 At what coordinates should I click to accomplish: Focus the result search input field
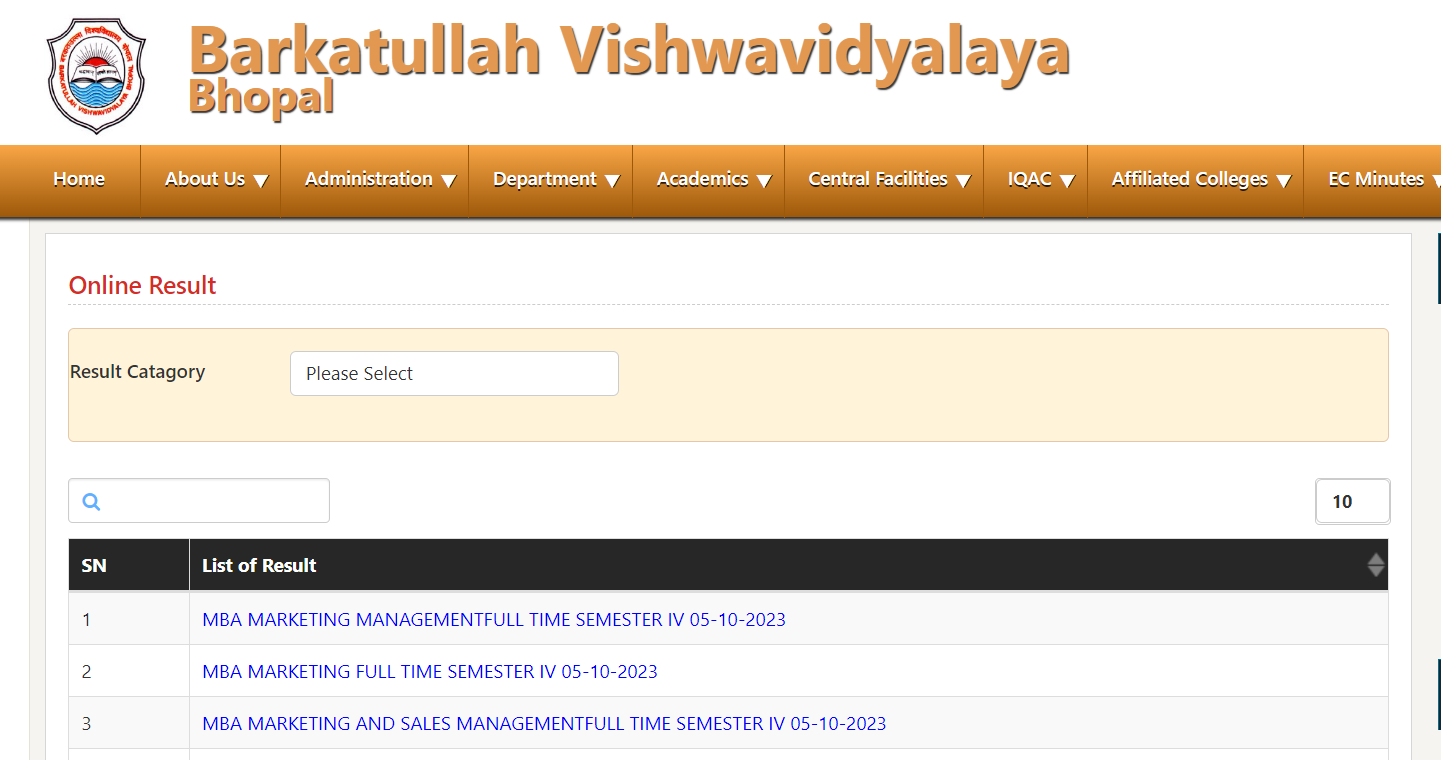(x=199, y=501)
